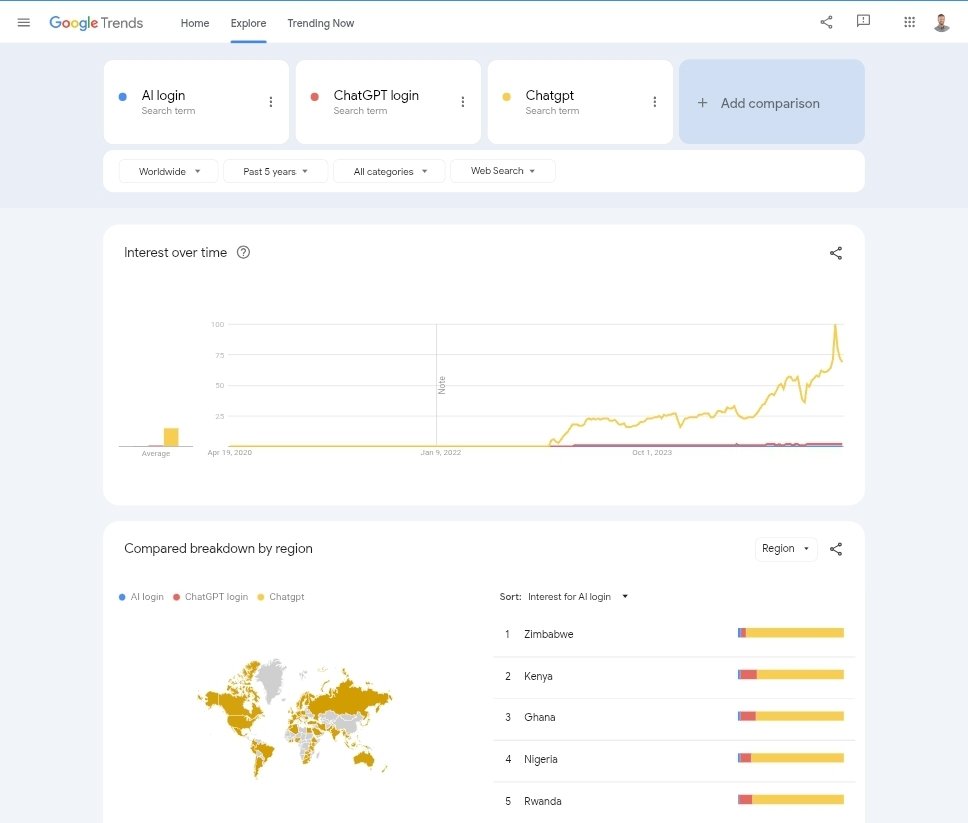Click the Rwanda interest comparison bar
The height and width of the screenshot is (823, 968).
(x=791, y=800)
